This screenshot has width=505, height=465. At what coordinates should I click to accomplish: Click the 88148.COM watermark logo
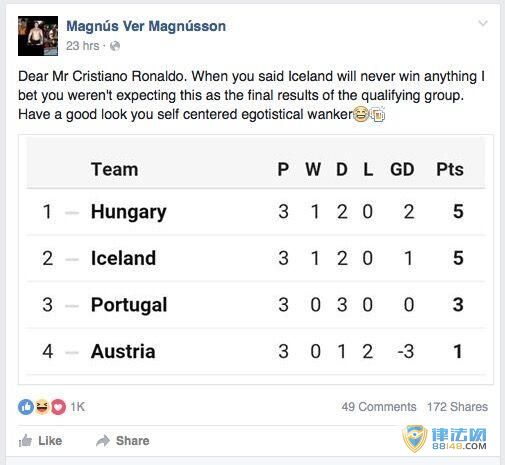[x=445, y=438]
